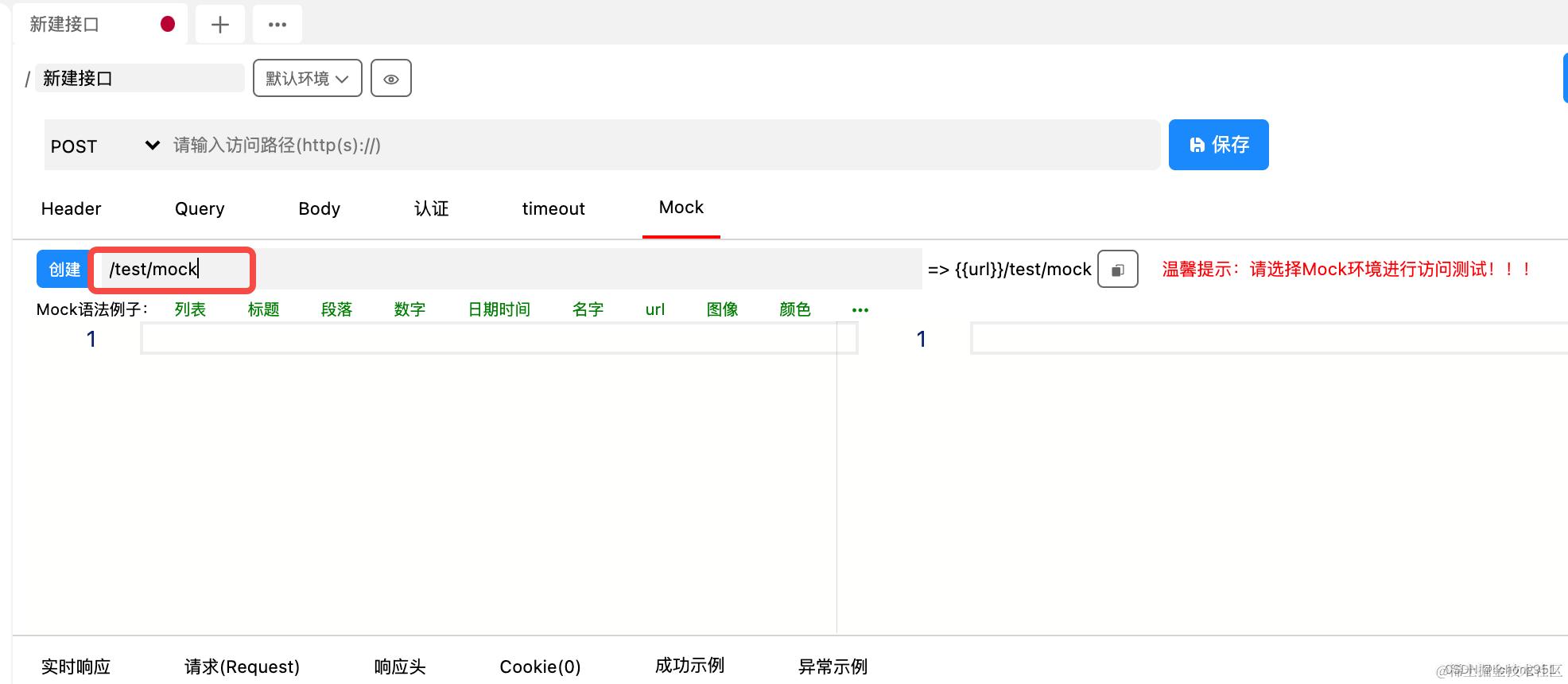
Task: Focus the request URL input field
Action: click(665, 145)
